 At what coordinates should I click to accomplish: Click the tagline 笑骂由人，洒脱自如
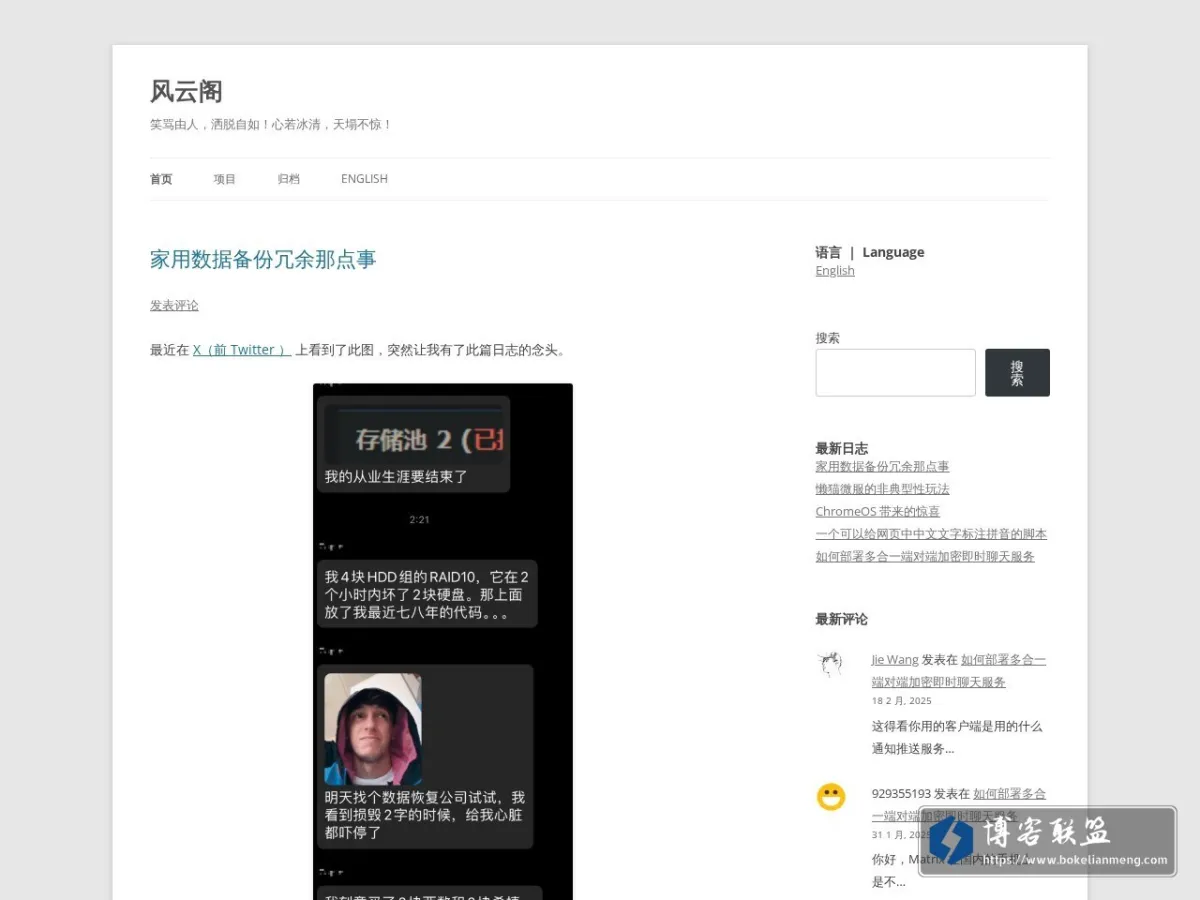[271, 125]
